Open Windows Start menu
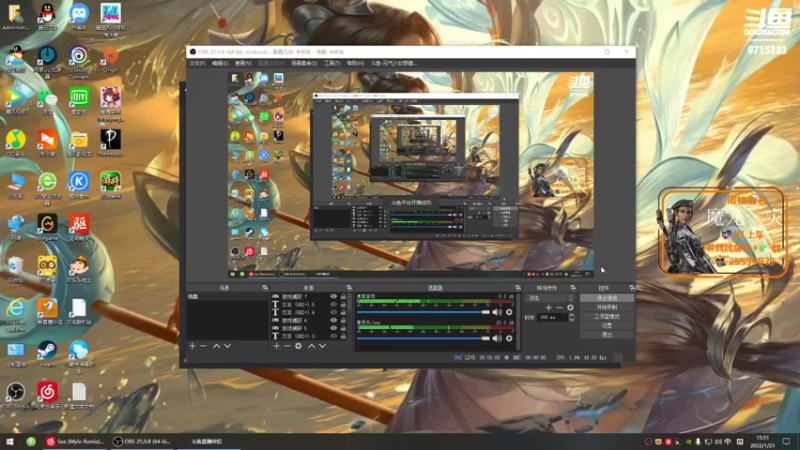800x450 pixels. tap(10, 441)
